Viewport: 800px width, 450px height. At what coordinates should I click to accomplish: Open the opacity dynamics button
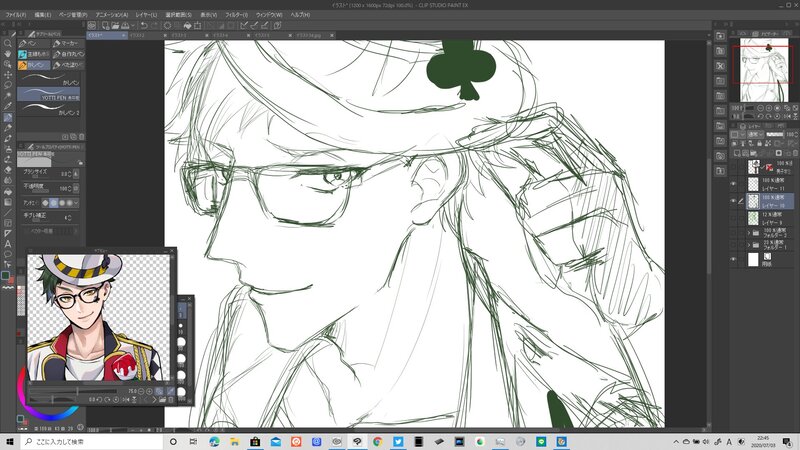click(x=76, y=188)
